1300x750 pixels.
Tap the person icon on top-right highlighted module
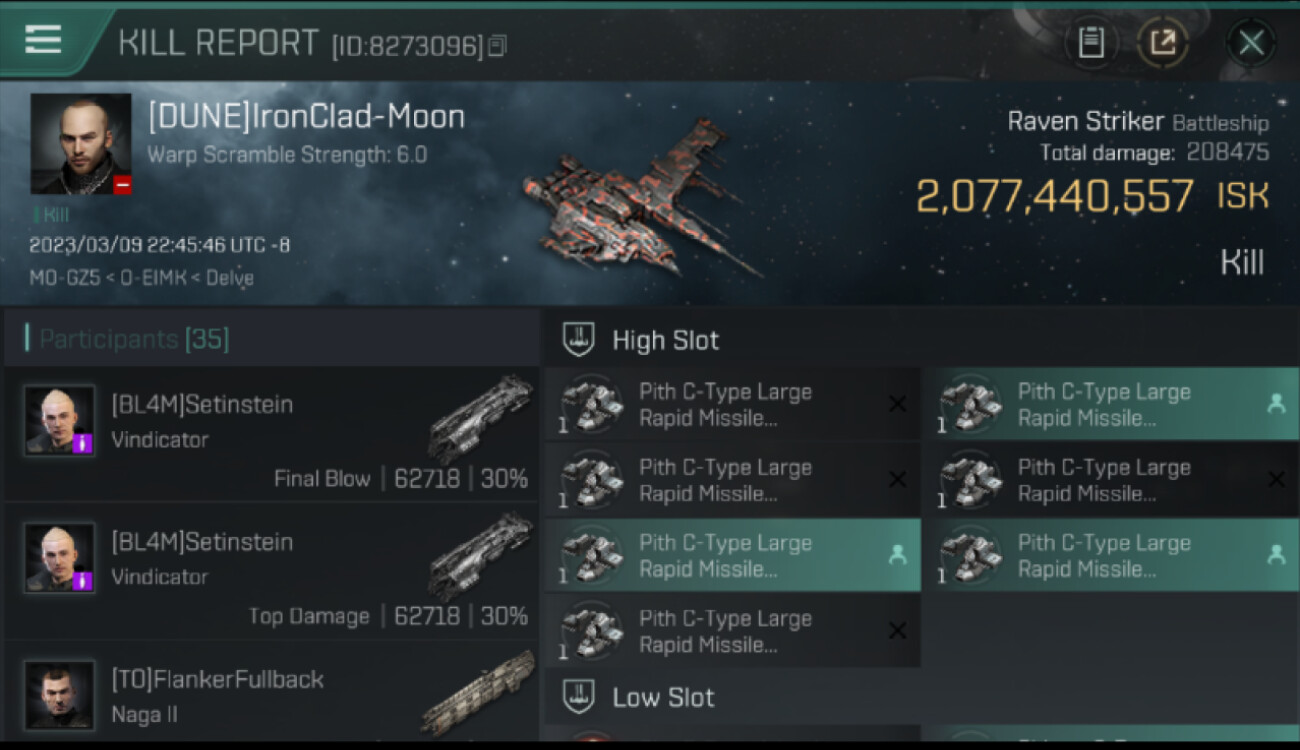[1276, 404]
